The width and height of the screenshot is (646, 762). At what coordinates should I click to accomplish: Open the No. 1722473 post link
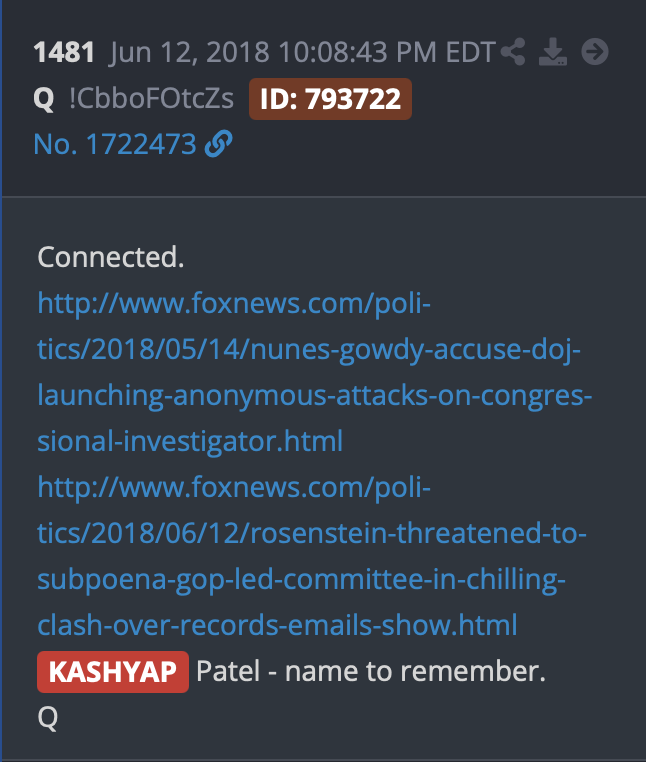(x=115, y=144)
